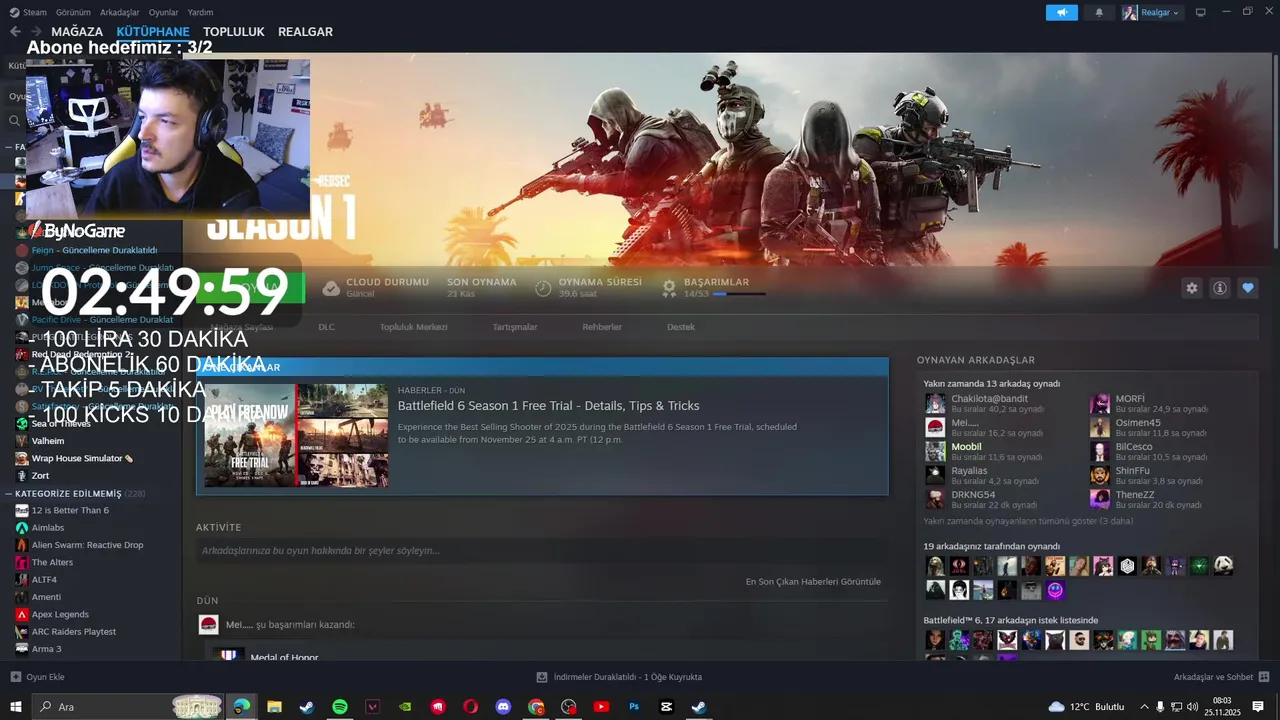Select 12 is Better Than 6
Image resolution: width=1280 pixels, height=720 pixels.
(x=70, y=510)
